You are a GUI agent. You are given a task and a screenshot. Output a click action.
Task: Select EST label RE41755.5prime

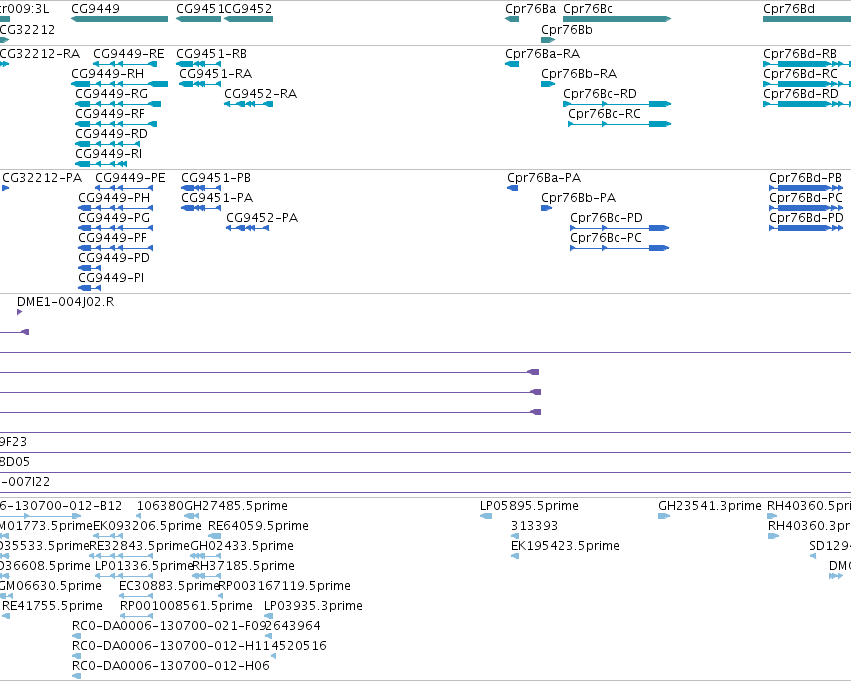pyautogui.click(x=53, y=606)
